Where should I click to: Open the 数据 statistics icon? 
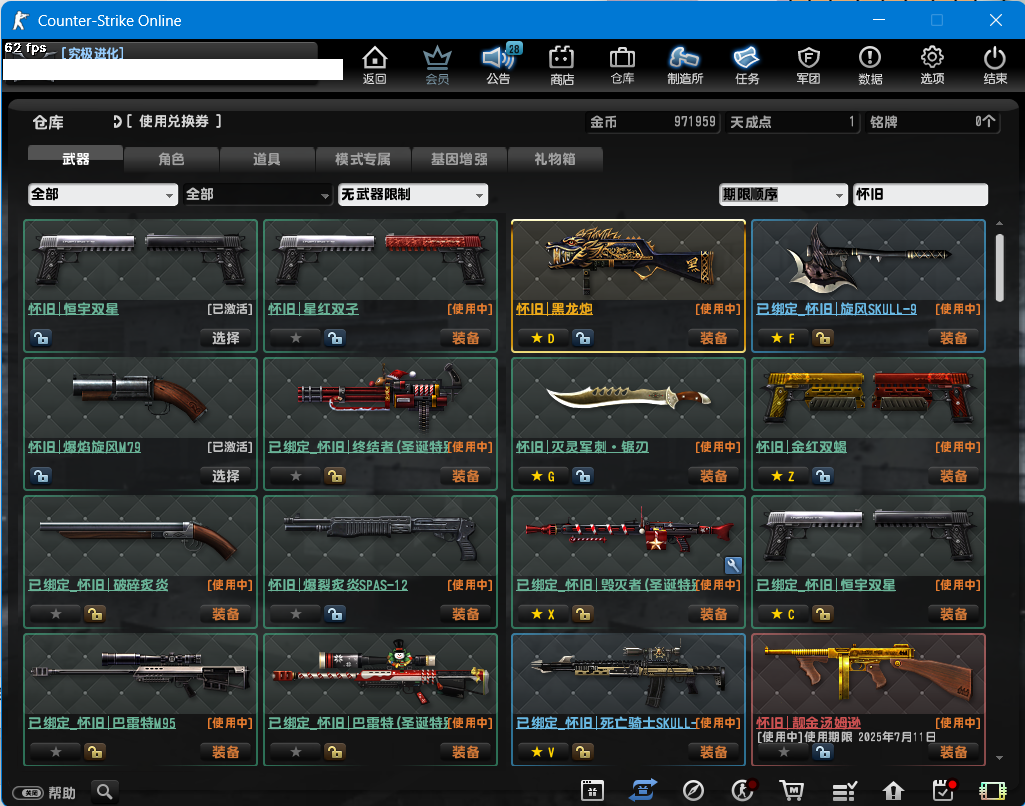[870, 65]
